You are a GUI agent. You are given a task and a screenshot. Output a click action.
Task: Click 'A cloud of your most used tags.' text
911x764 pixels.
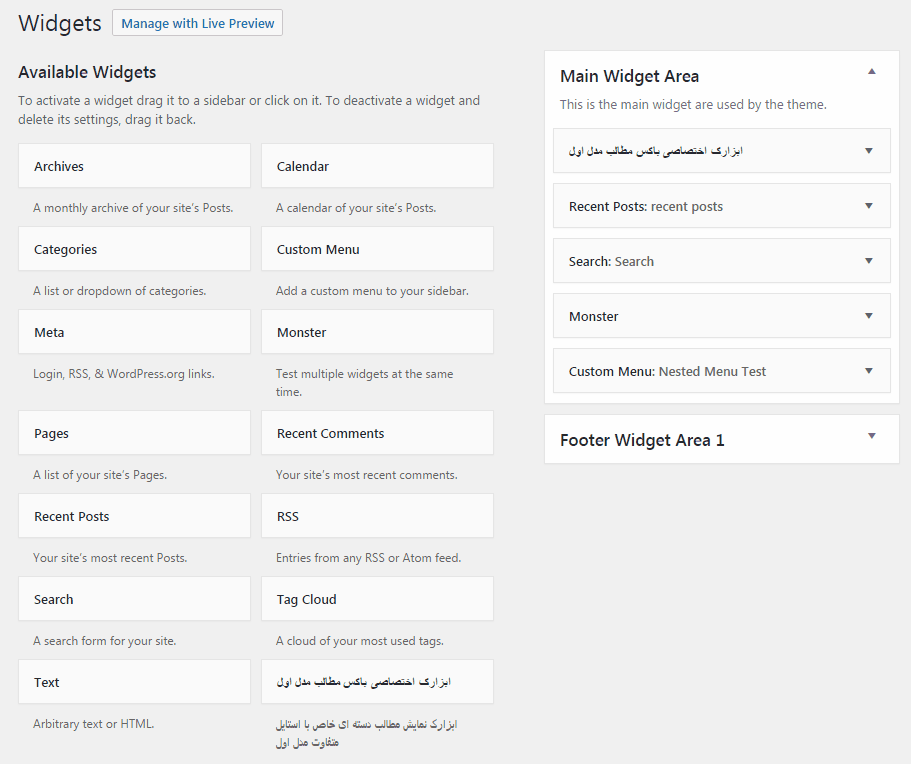(360, 641)
